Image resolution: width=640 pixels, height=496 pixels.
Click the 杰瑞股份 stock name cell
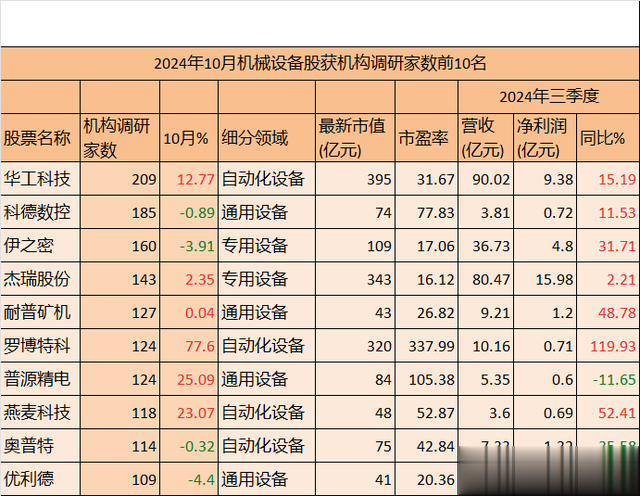[40, 279]
